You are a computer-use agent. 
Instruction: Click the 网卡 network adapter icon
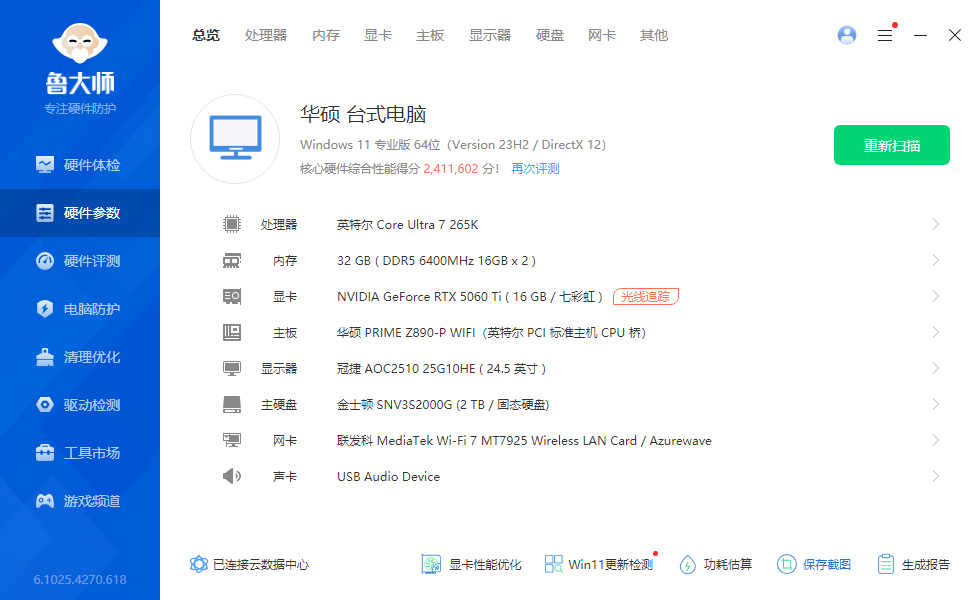[232, 441]
